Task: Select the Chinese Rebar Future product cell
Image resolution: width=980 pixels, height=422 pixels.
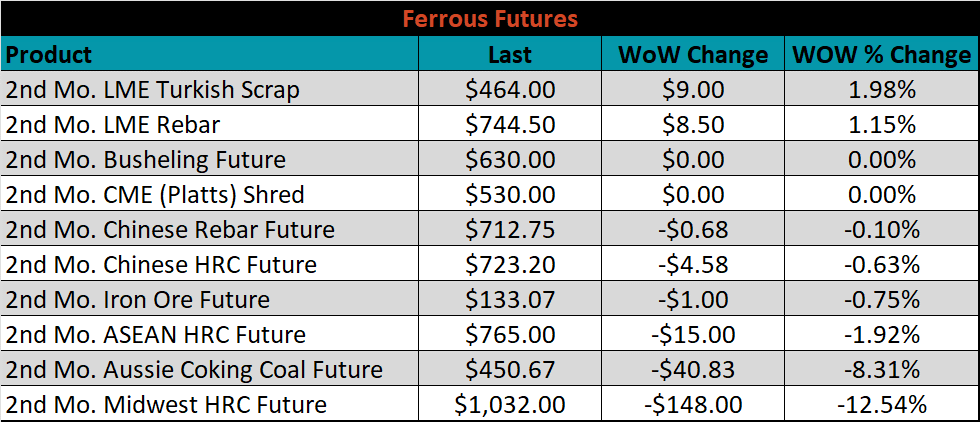Action: coord(209,229)
